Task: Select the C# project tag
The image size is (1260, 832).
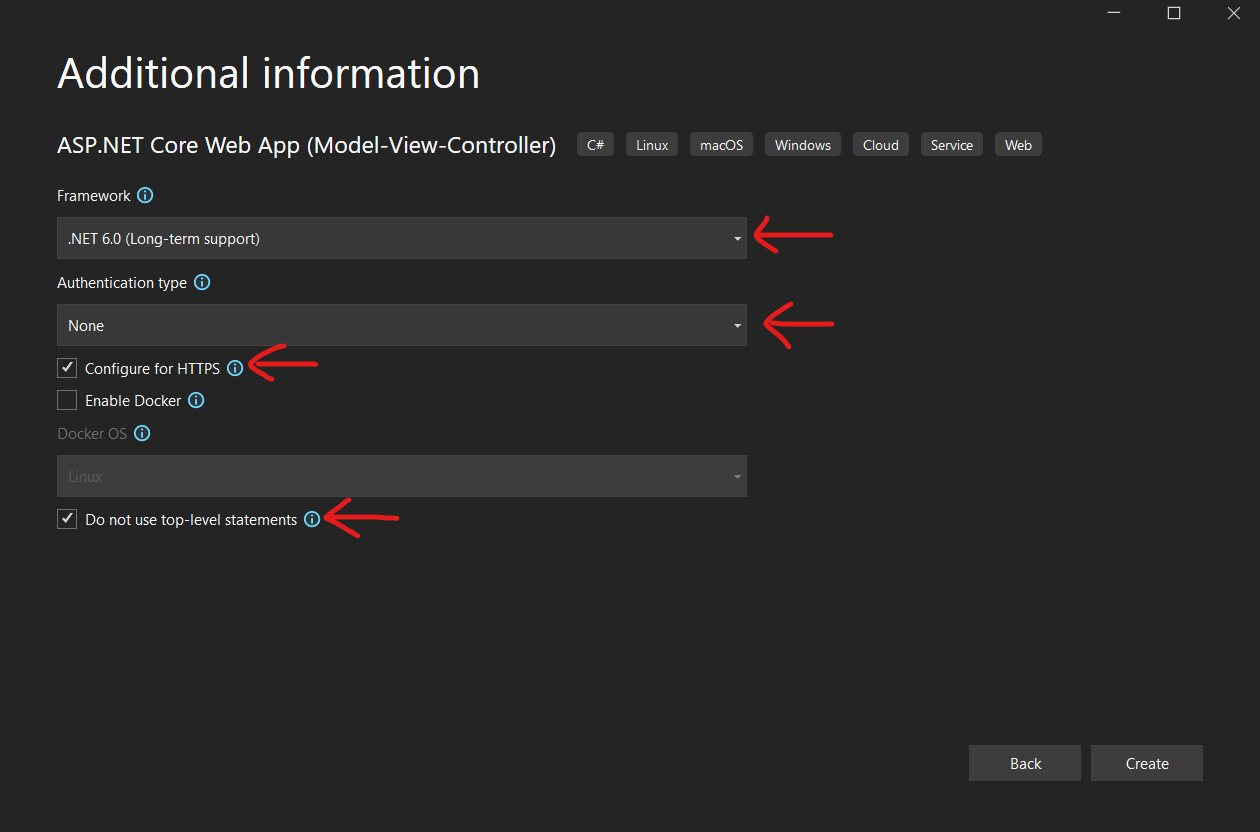Action: point(595,144)
